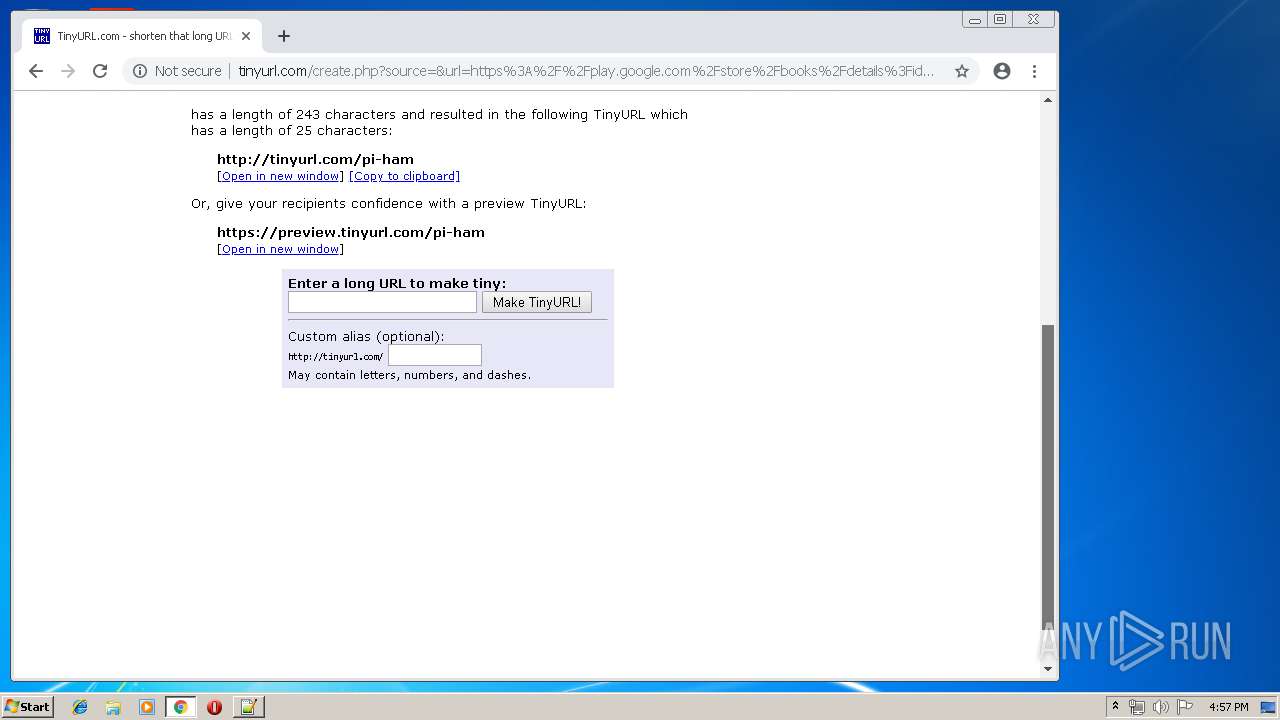Minimize the Chrome window
Image resolution: width=1280 pixels, height=720 pixels.
point(975,19)
